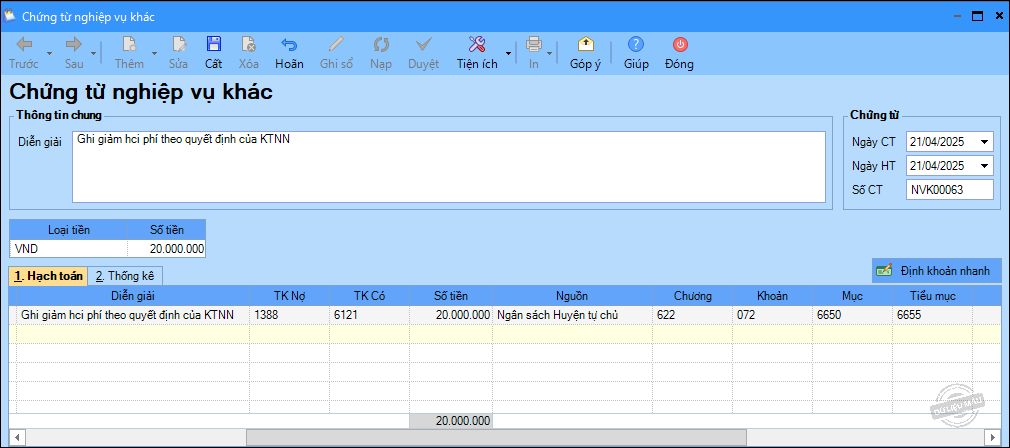
Task: Click the app icon in title bar
Action: coord(10,16)
